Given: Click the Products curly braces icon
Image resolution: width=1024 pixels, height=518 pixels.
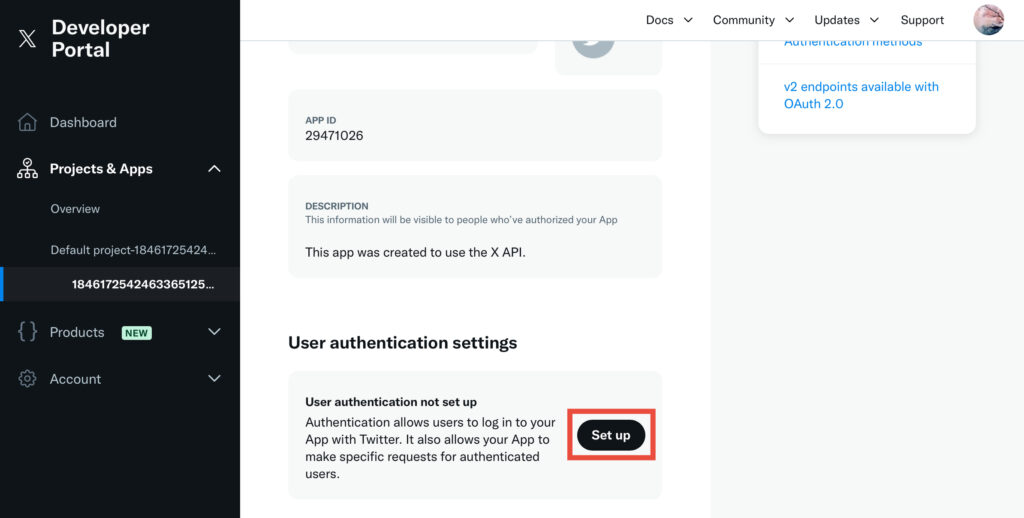Looking at the screenshot, I should (27, 332).
